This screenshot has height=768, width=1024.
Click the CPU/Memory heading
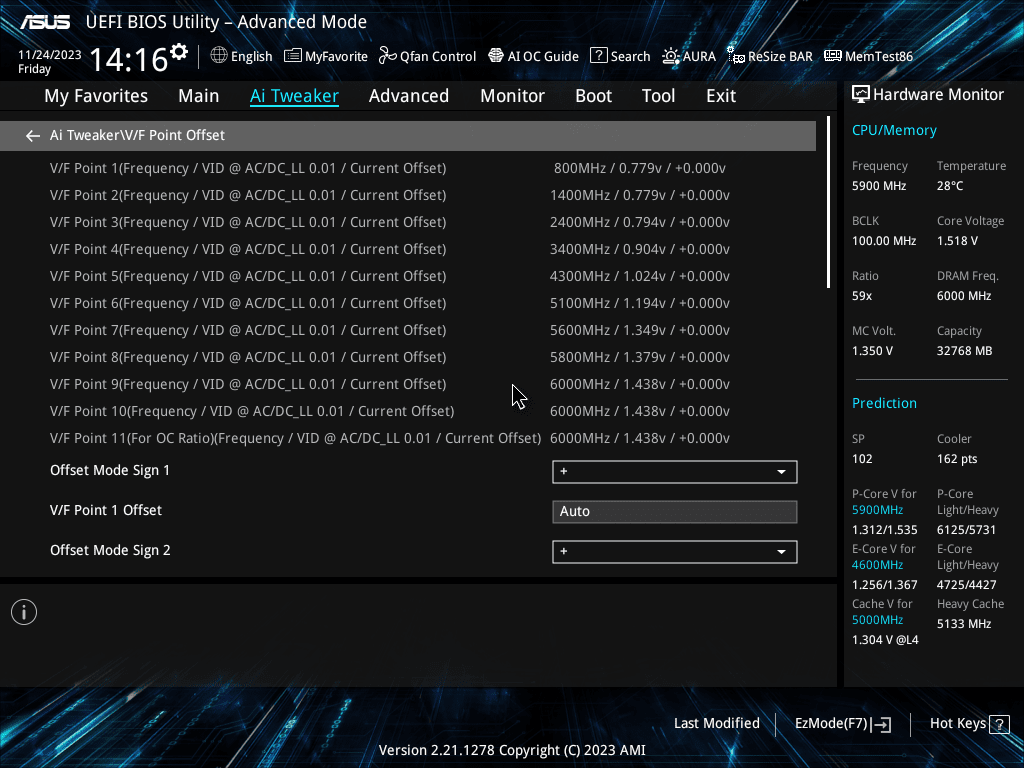(894, 131)
